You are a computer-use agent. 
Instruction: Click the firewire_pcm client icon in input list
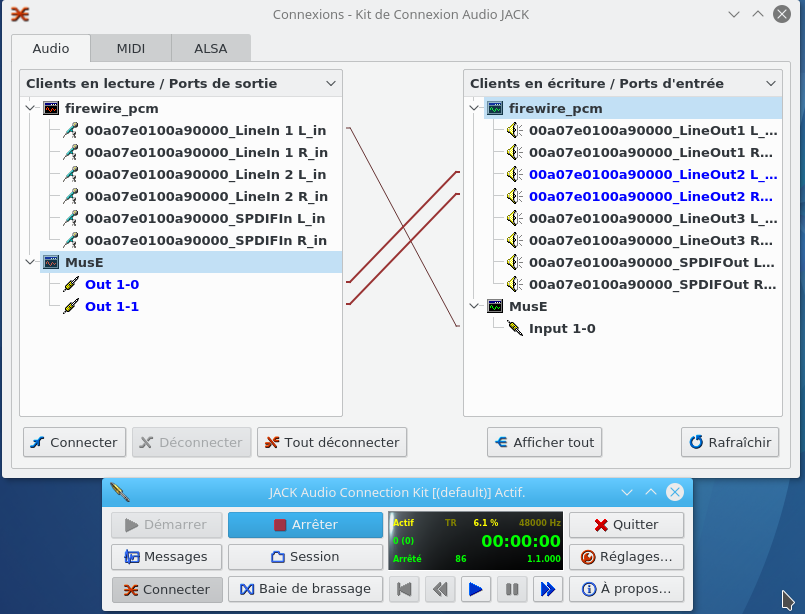coord(495,108)
